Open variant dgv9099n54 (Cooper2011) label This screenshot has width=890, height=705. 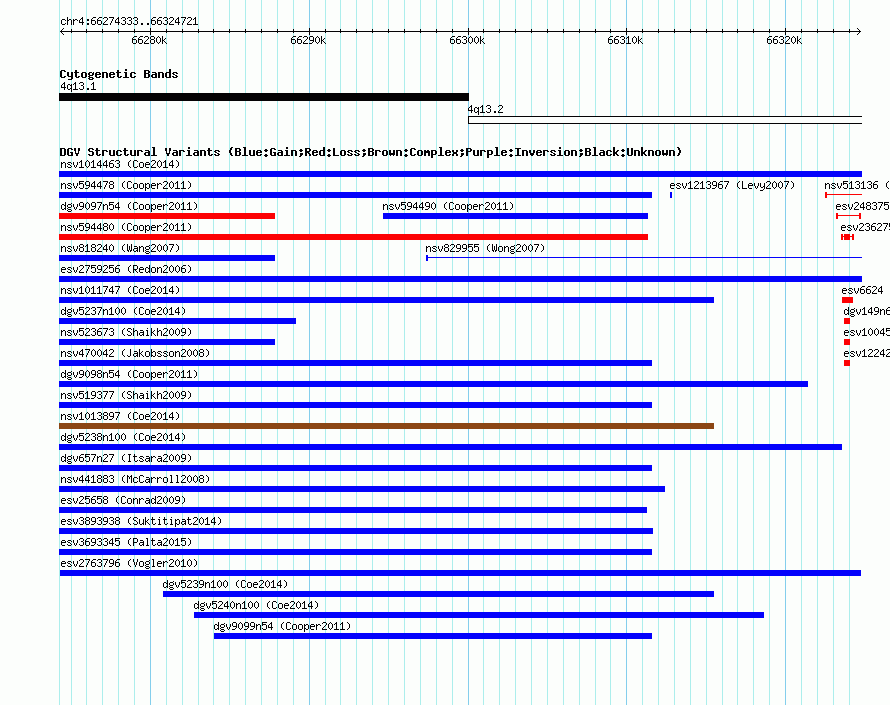coord(283,626)
